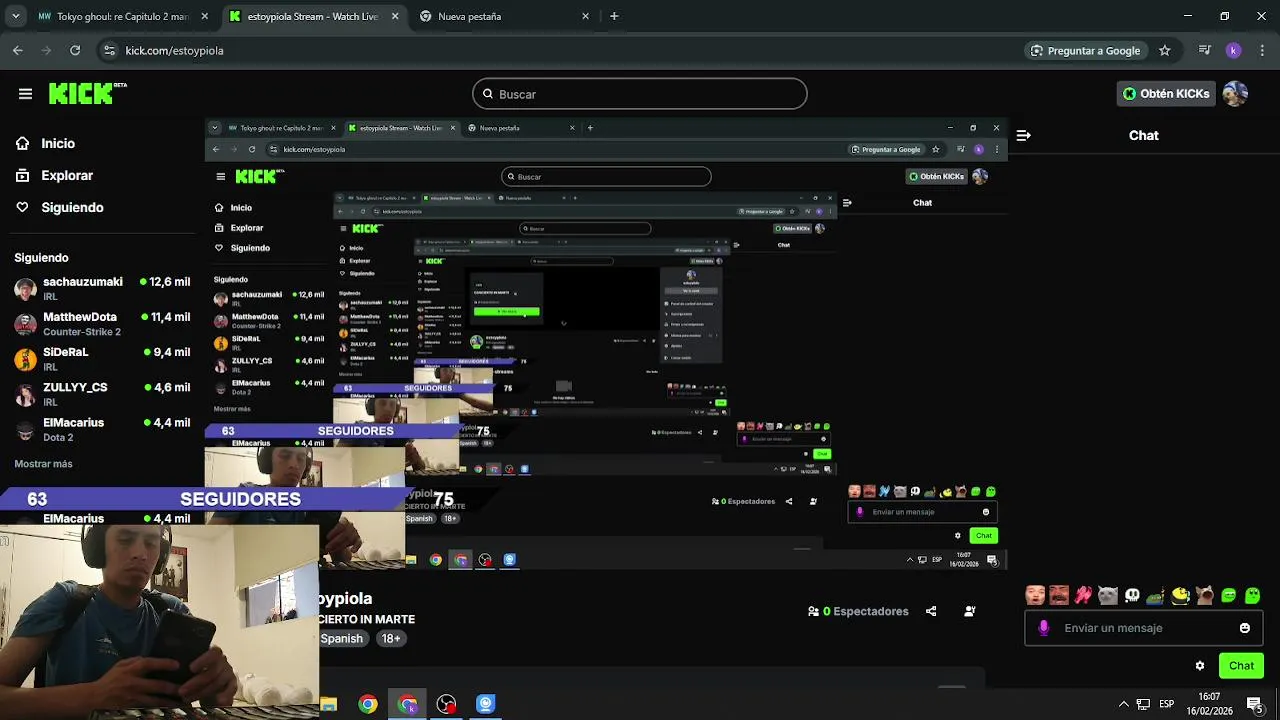Screen dimensions: 1280x720
Task: Open chat settings gear icon
Action: (1200, 666)
